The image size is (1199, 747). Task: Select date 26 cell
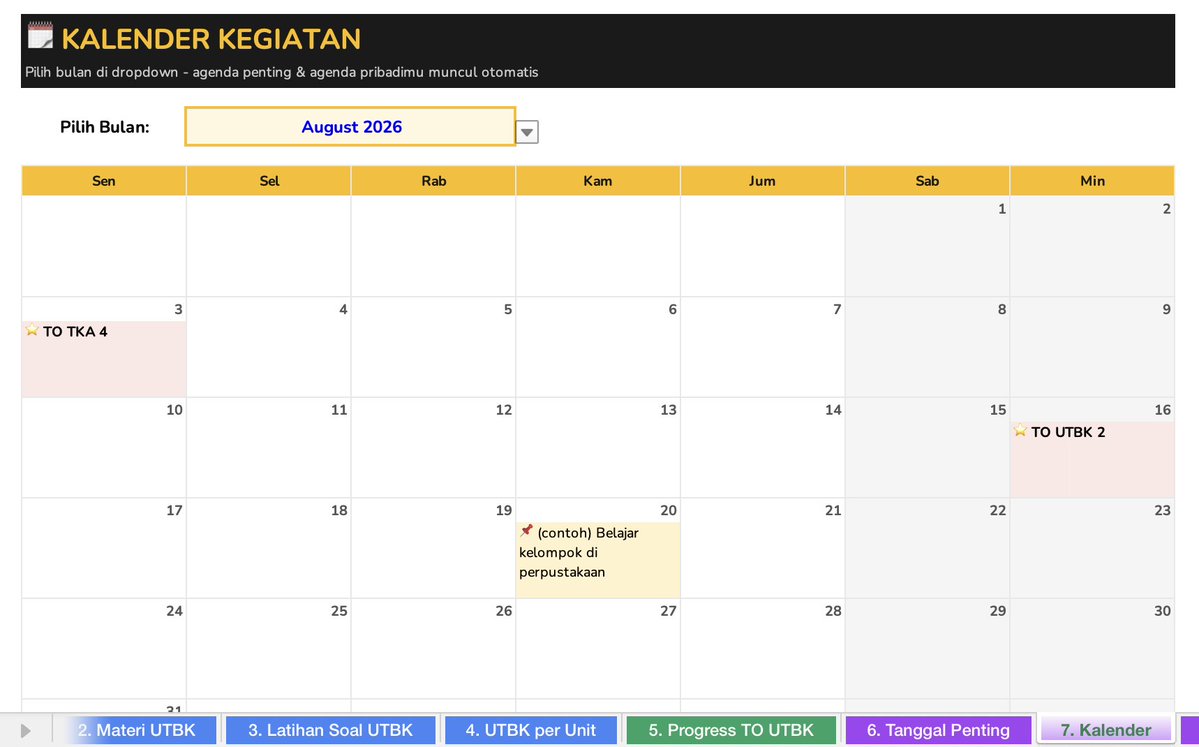click(x=434, y=648)
